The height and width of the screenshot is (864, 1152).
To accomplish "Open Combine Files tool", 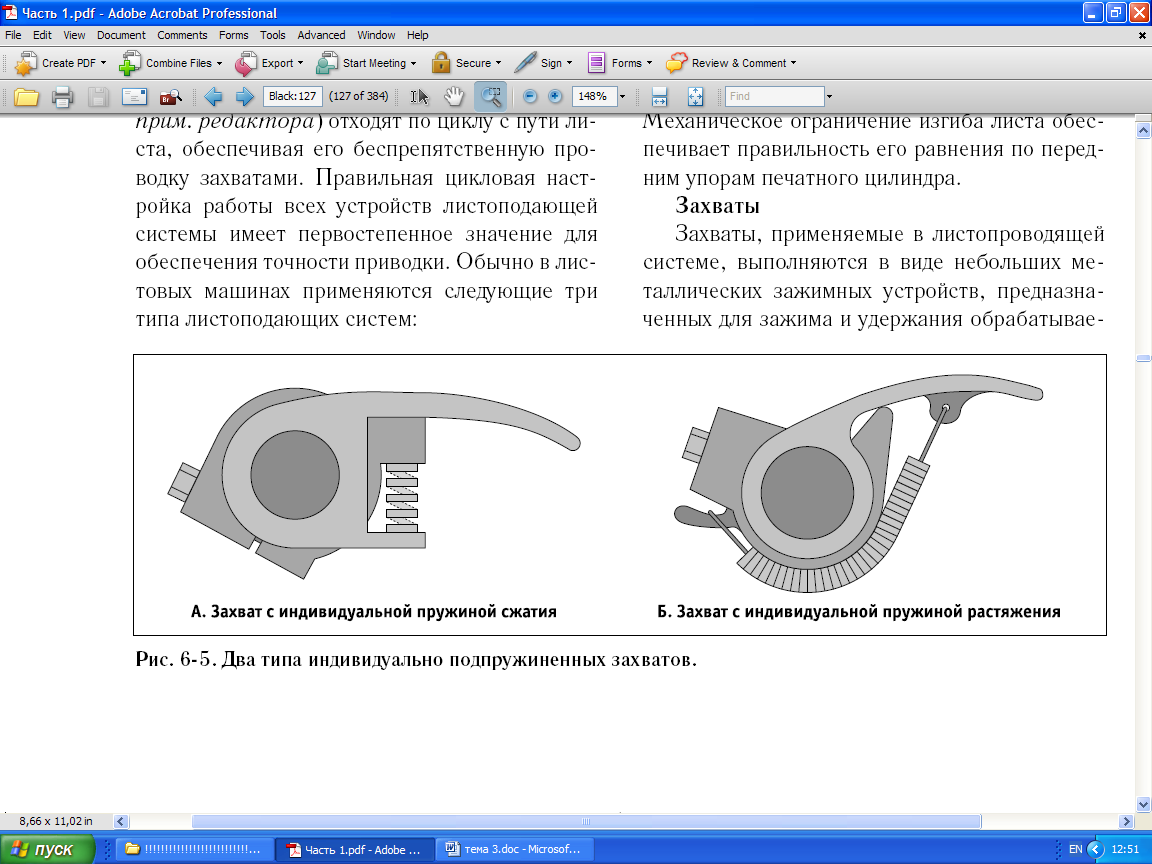I will (x=170, y=63).
